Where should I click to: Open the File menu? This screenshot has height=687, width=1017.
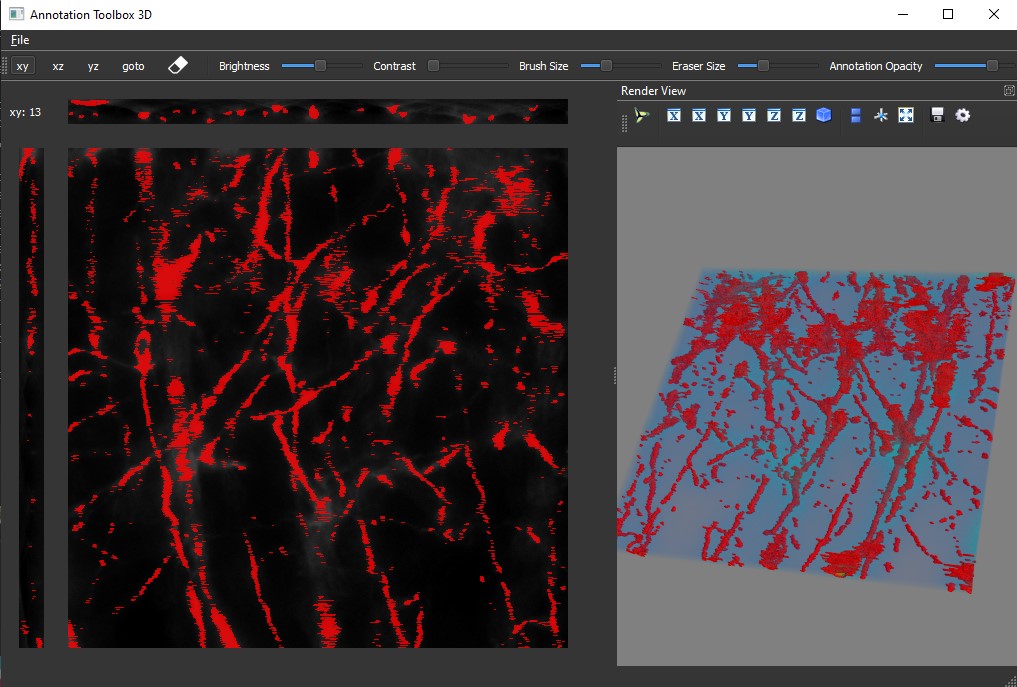point(20,40)
